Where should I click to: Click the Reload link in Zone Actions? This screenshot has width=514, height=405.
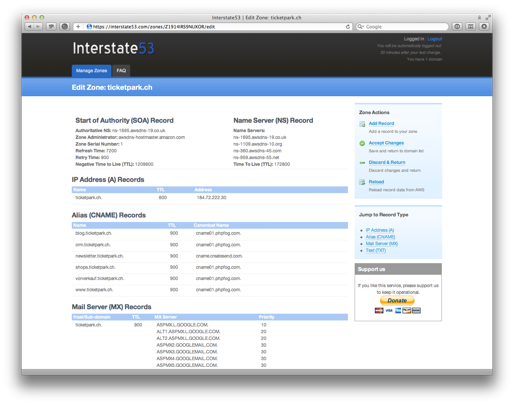pyautogui.click(x=376, y=182)
